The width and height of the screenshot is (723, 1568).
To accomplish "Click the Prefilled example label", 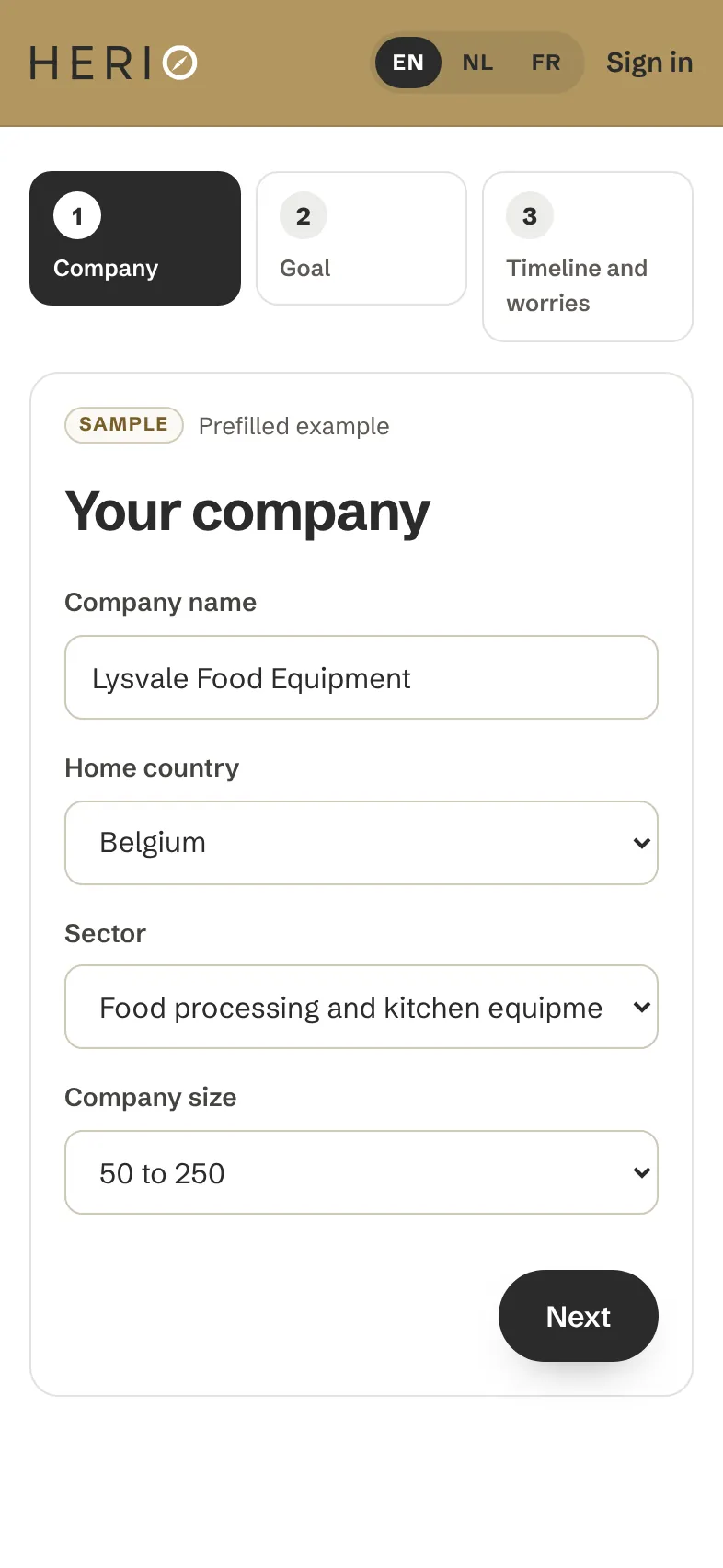I will click(294, 426).
